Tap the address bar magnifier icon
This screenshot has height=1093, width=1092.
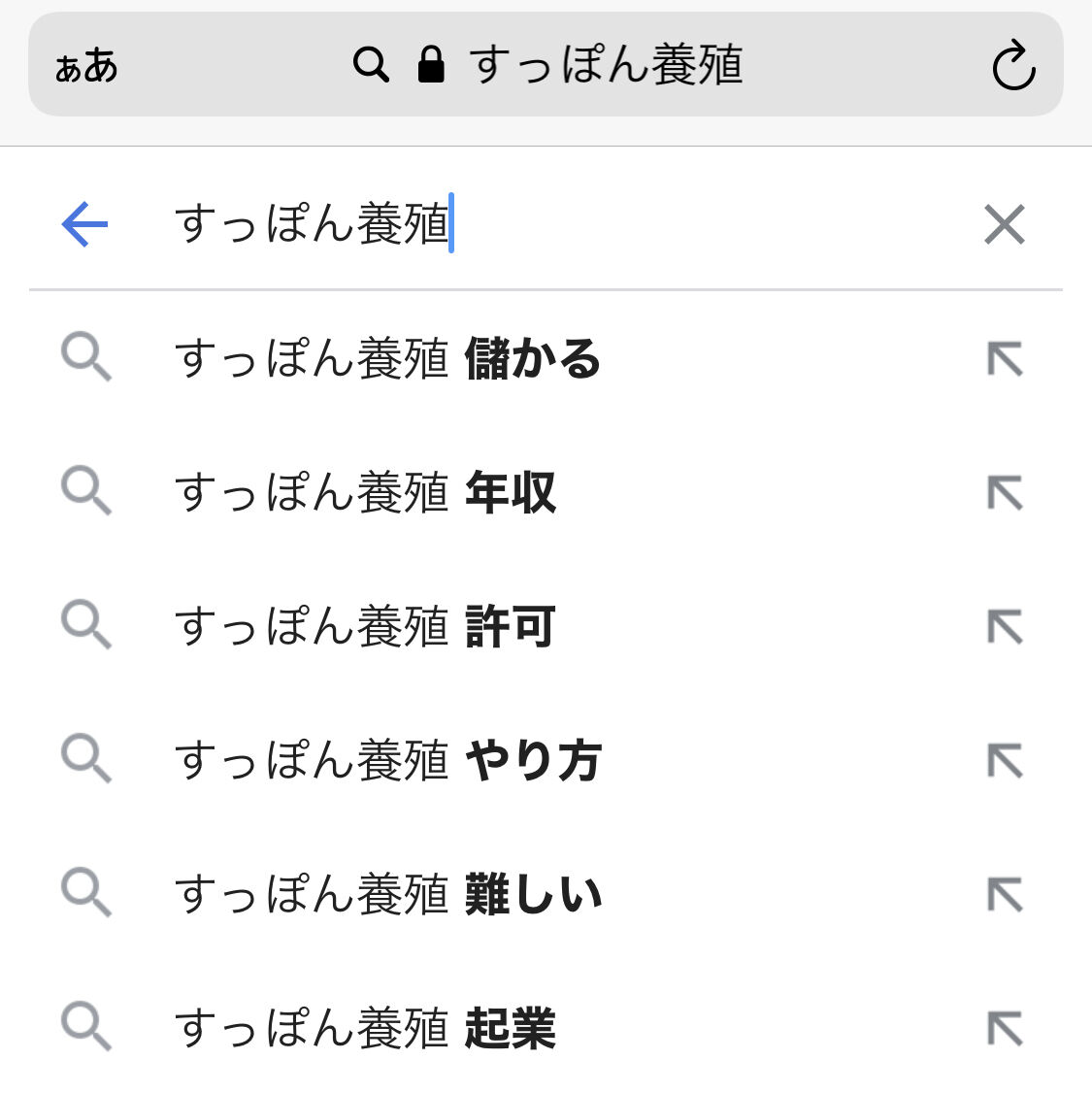pyautogui.click(x=371, y=66)
